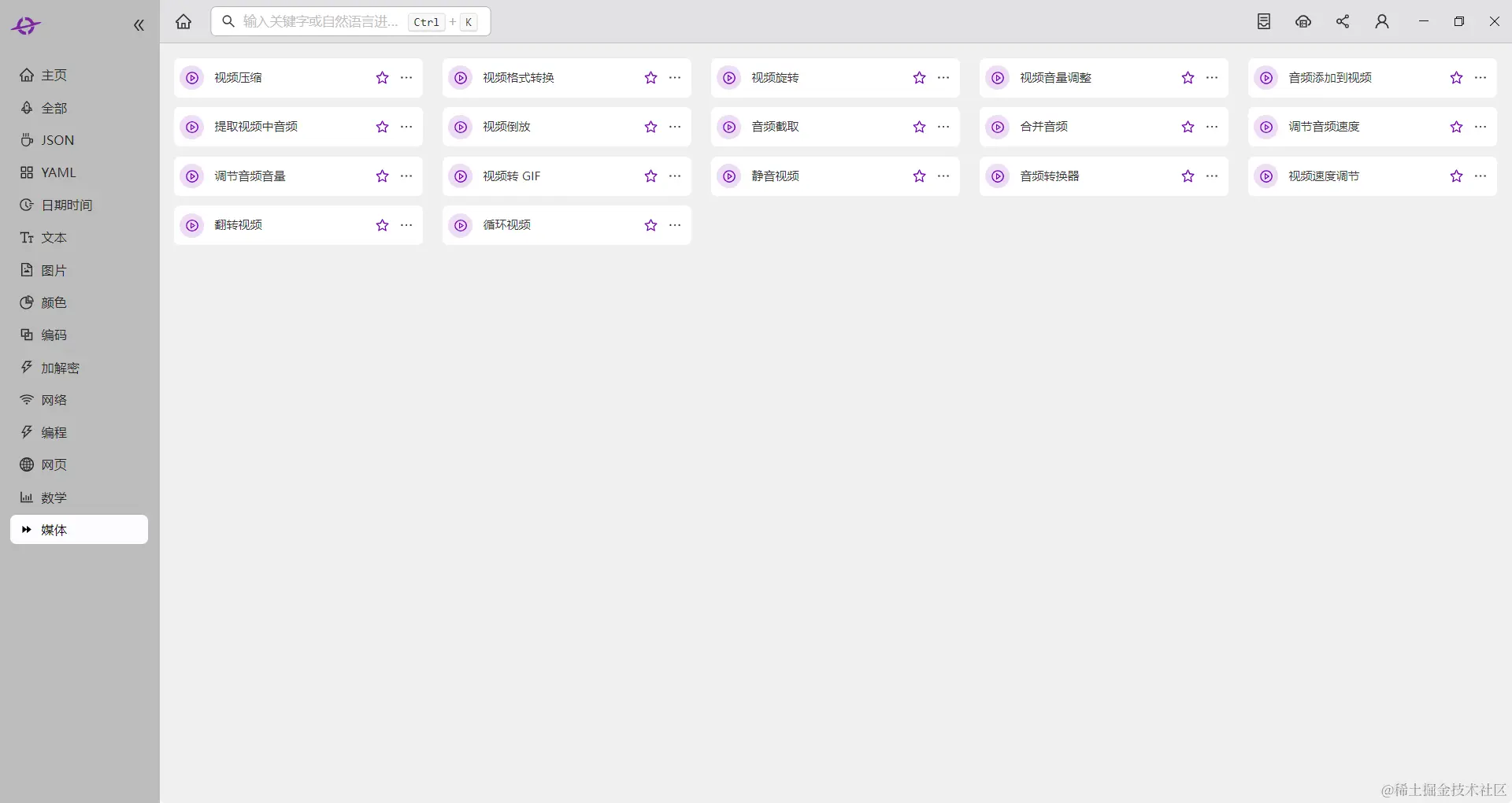Open more options for 视频压缩
This screenshot has width=1512, height=803.
point(406,78)
